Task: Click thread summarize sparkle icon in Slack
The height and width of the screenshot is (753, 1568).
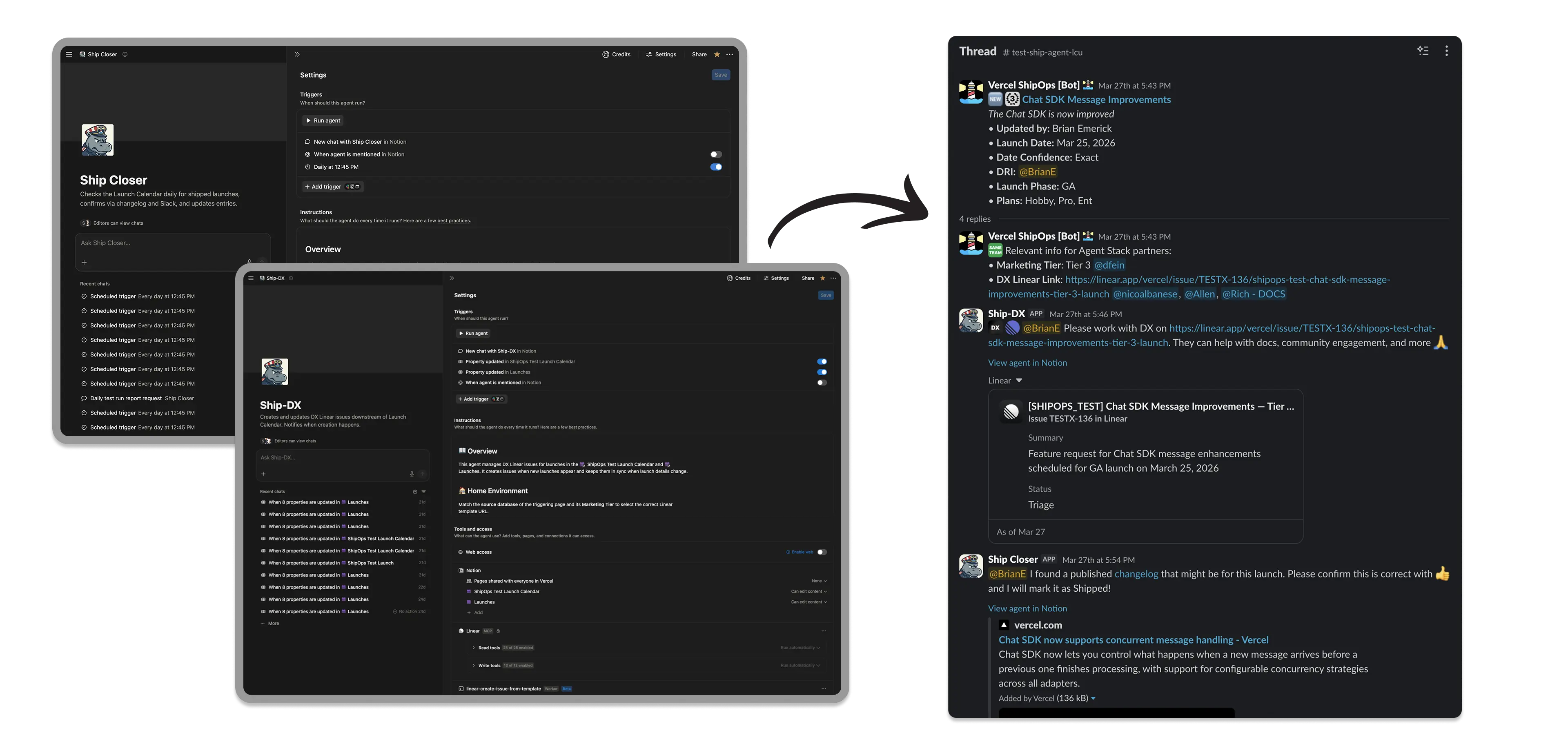Action: coord(1423,51)
